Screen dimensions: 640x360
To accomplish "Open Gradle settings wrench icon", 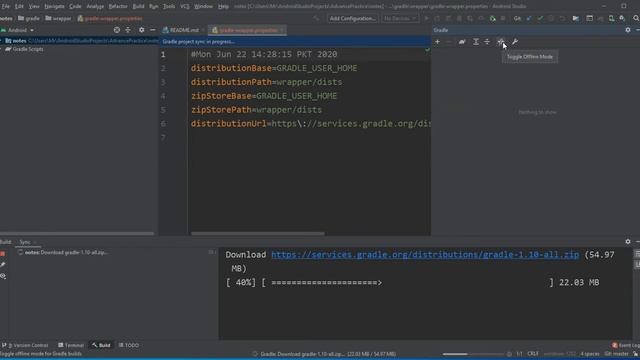I will (x=515, y=42).
